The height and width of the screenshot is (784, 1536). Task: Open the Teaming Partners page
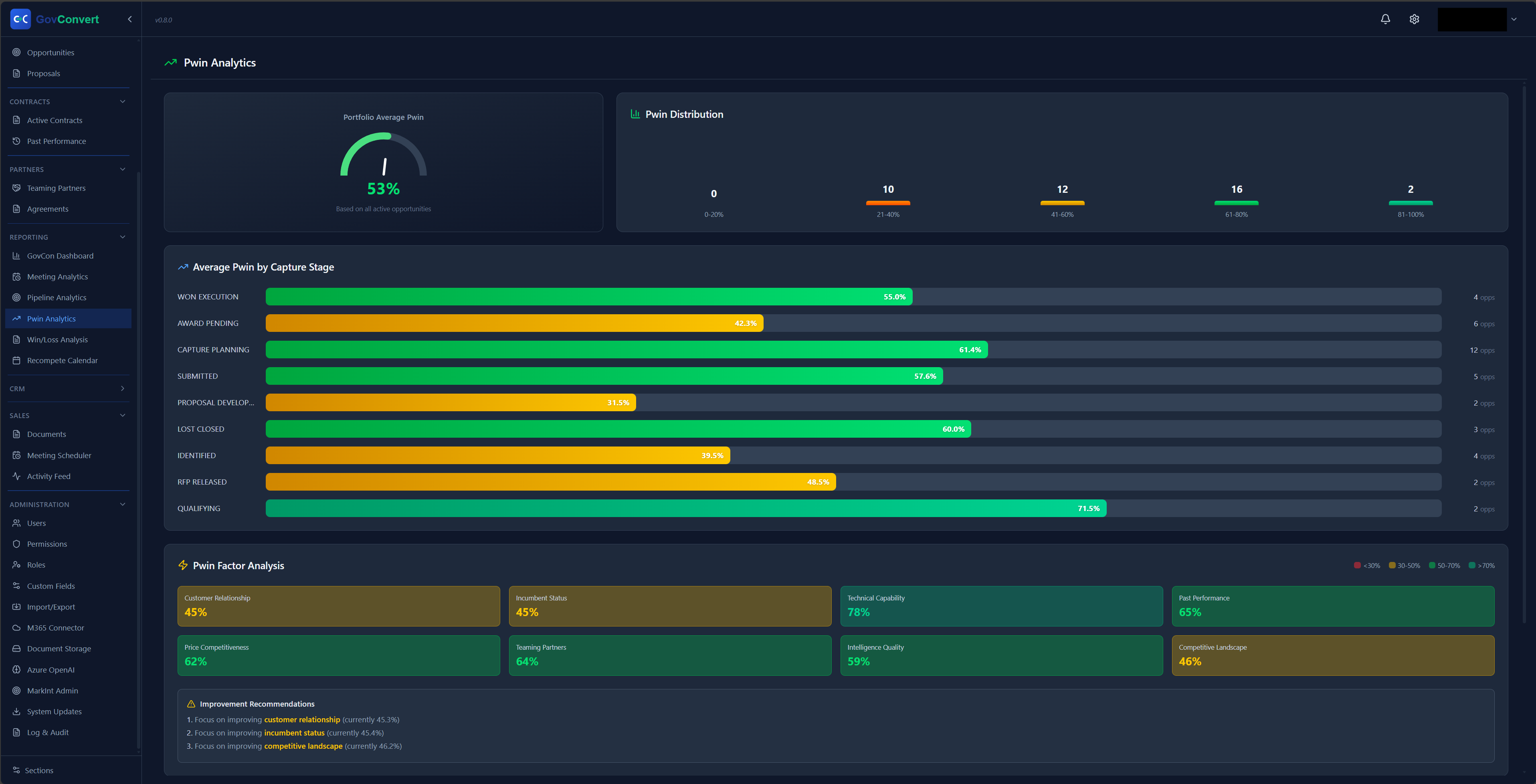(x=56, y=188)
